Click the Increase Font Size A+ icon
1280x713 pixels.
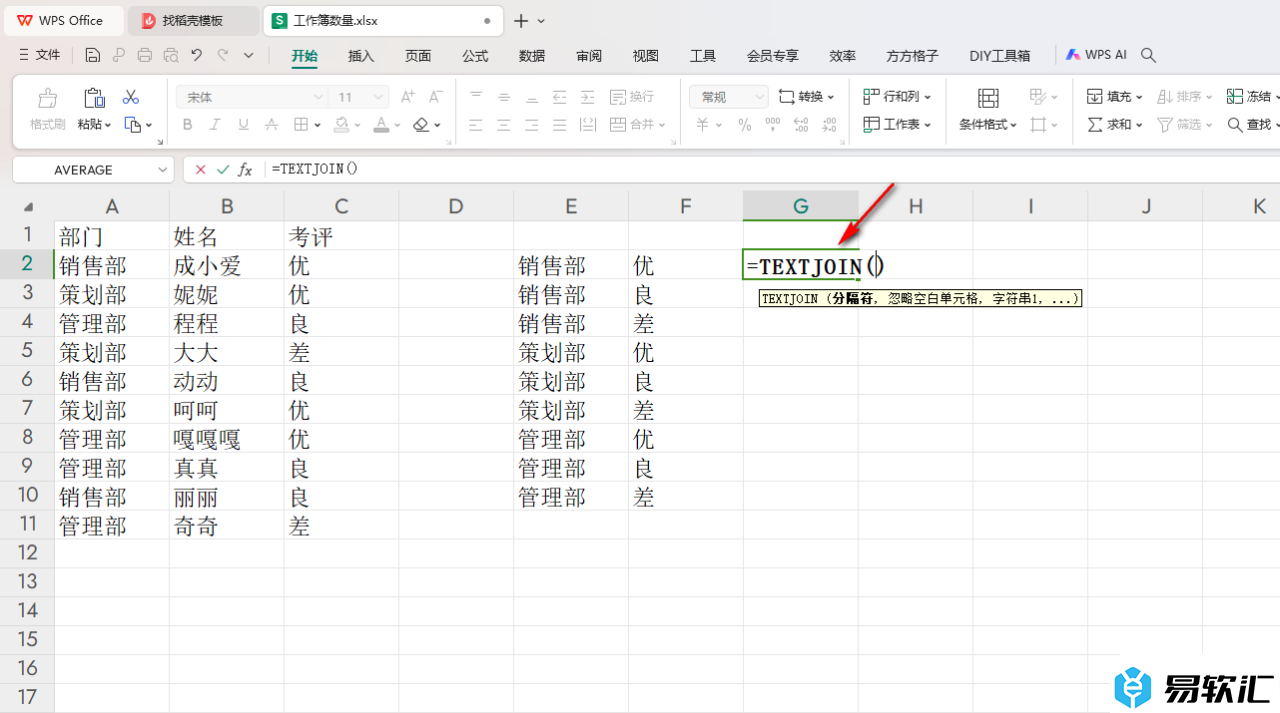point(407,97)
